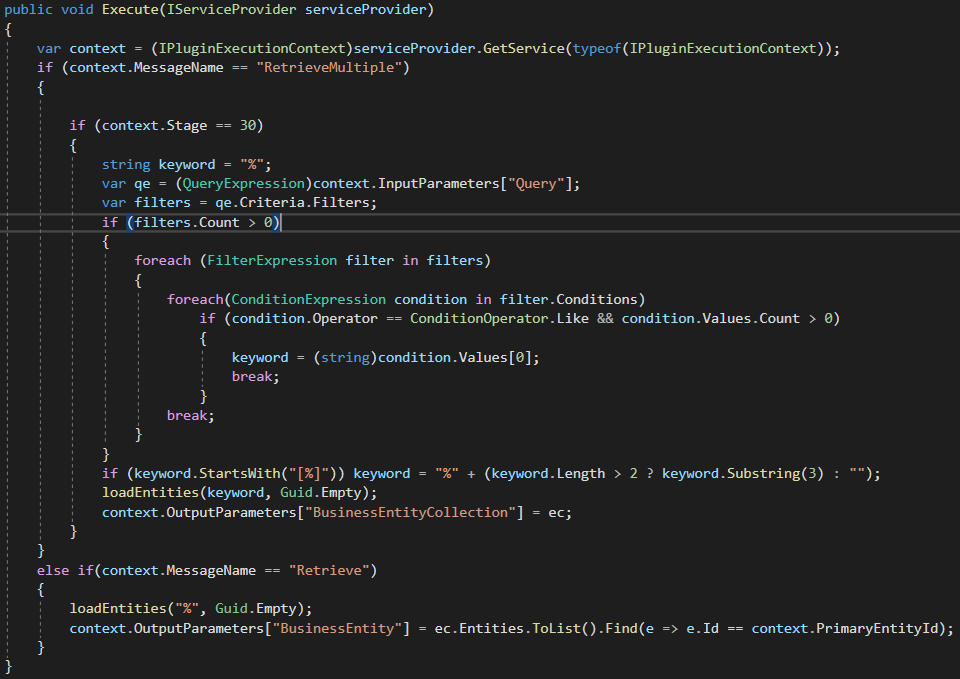This screenshot has height=679, width=960.
Task: Click the public access modifier
Action: pyautogui.click(x=28, y=10)
